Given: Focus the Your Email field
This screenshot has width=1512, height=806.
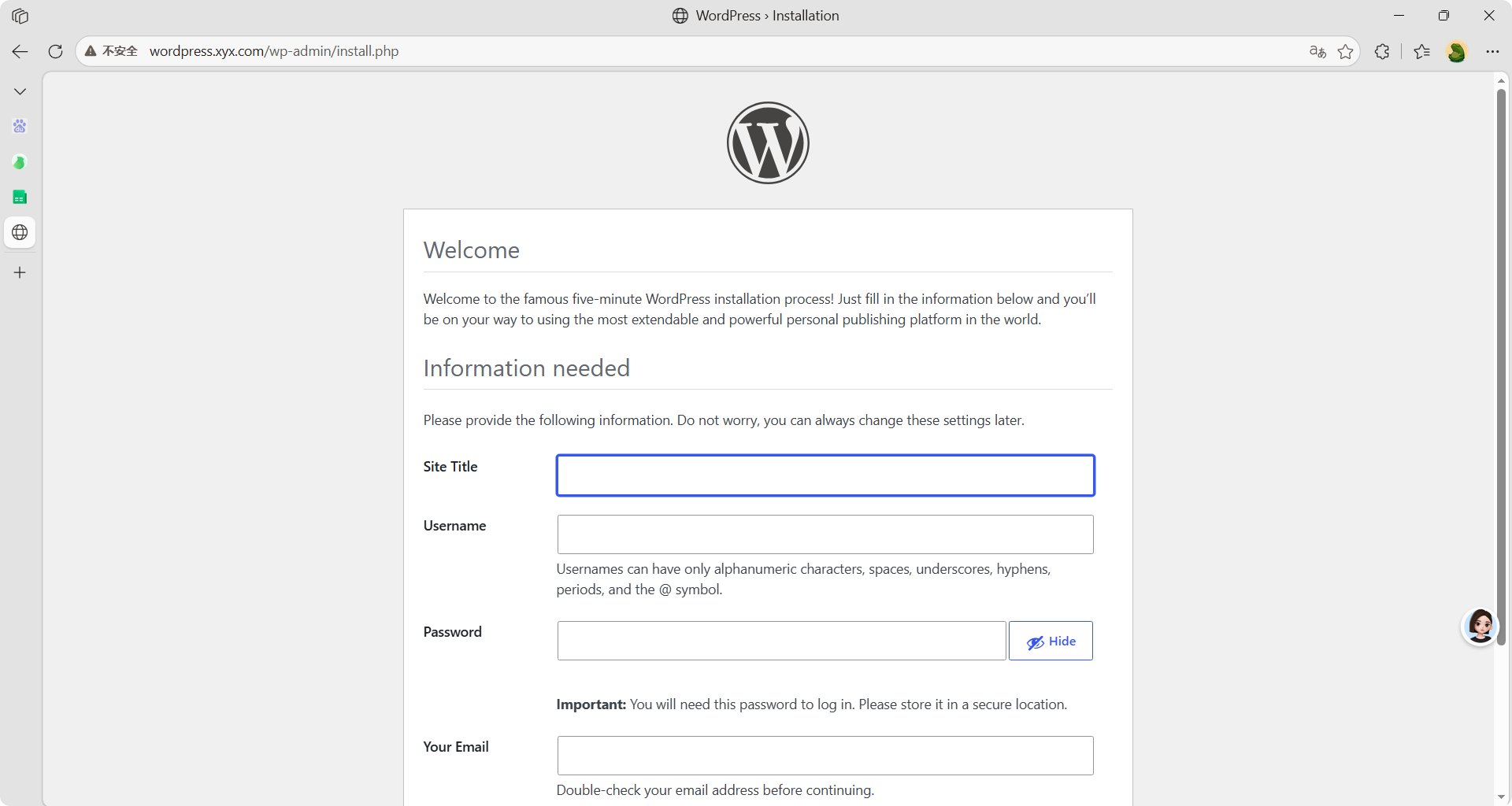Looking at the screenshot, I should [825, 756].
